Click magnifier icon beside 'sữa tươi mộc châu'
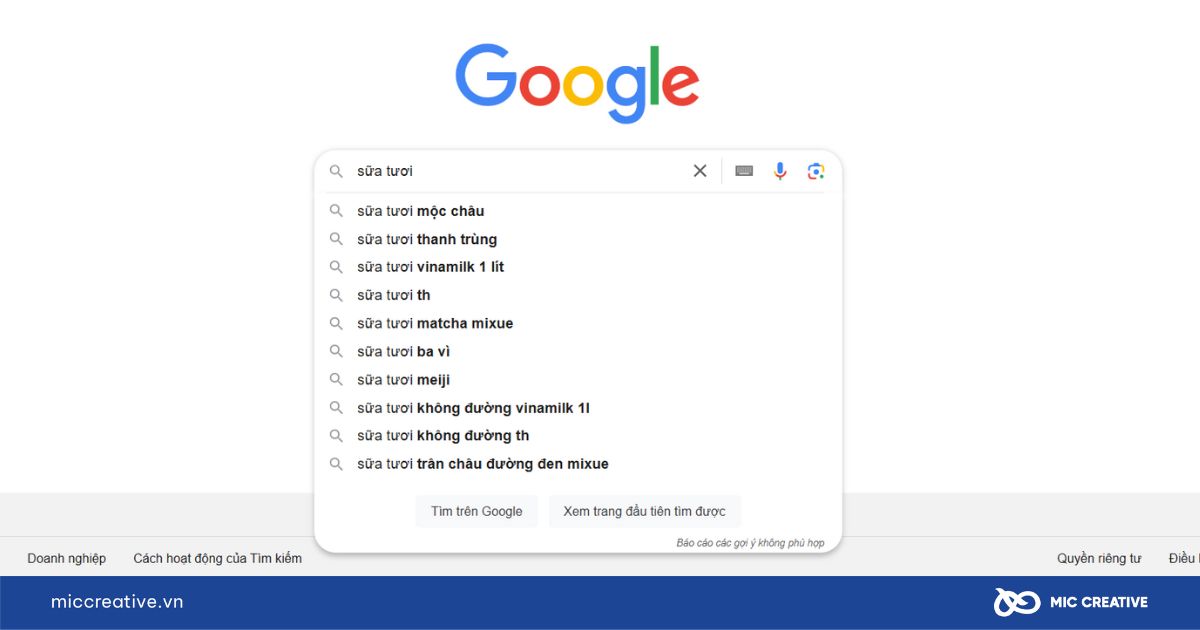Image resolution: width=1200 pixels, height=630 pixels. point(337,211)
